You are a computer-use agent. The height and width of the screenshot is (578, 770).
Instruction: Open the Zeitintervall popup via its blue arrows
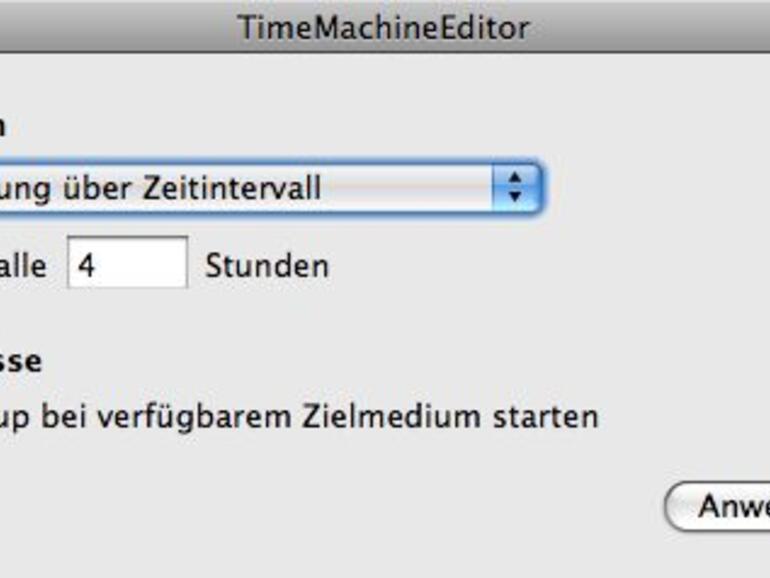pyautogui.click(x=515, y=187)
